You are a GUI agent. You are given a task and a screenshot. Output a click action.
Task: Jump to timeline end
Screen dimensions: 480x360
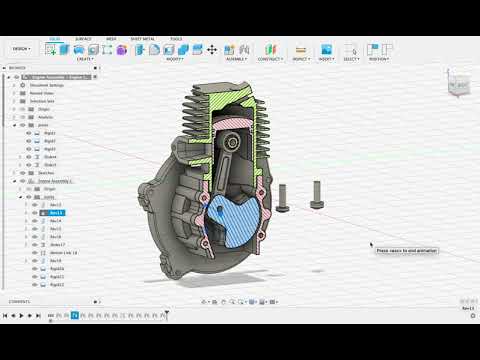point(38,315)
